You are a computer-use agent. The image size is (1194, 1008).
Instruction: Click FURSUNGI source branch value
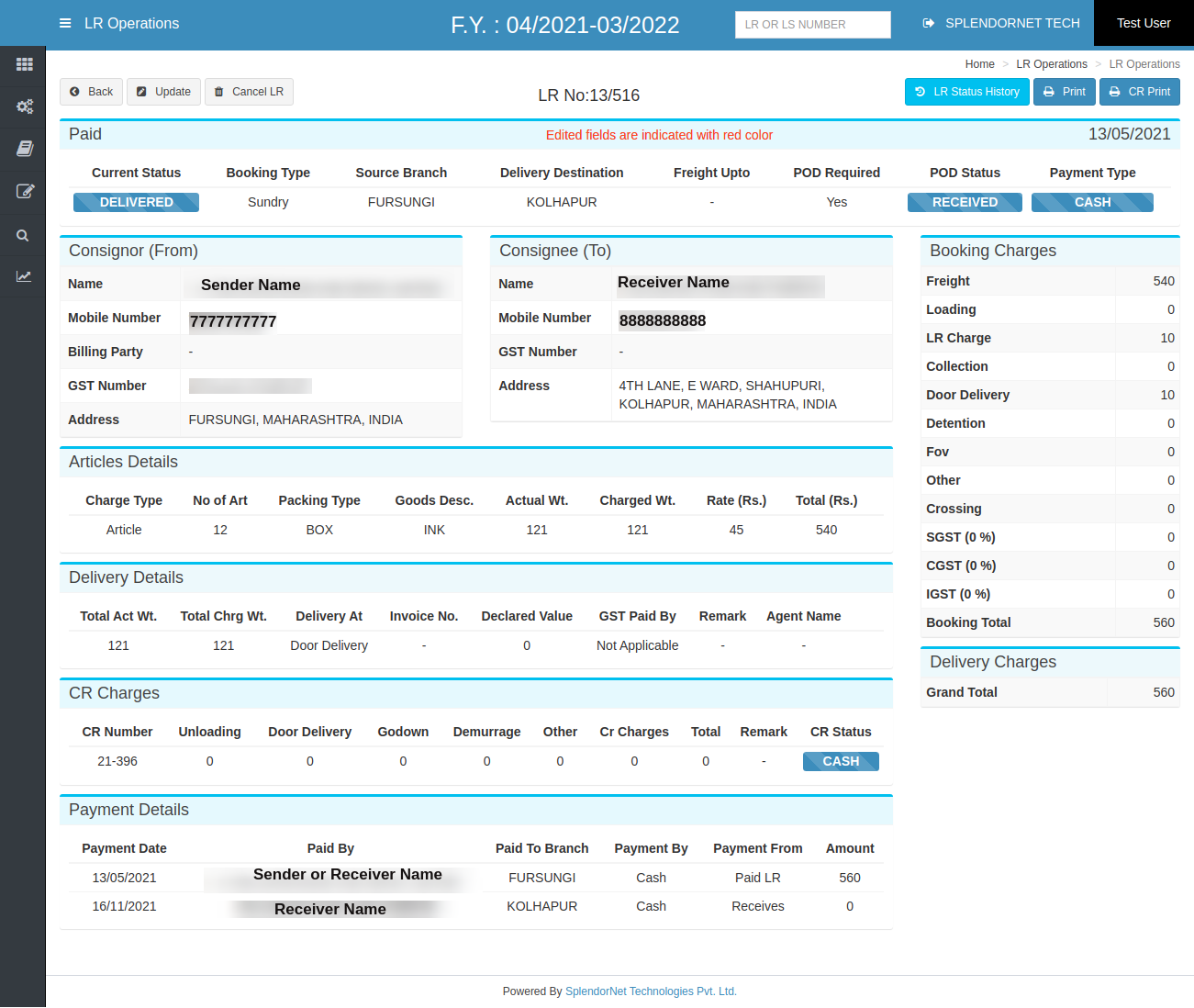401,202
